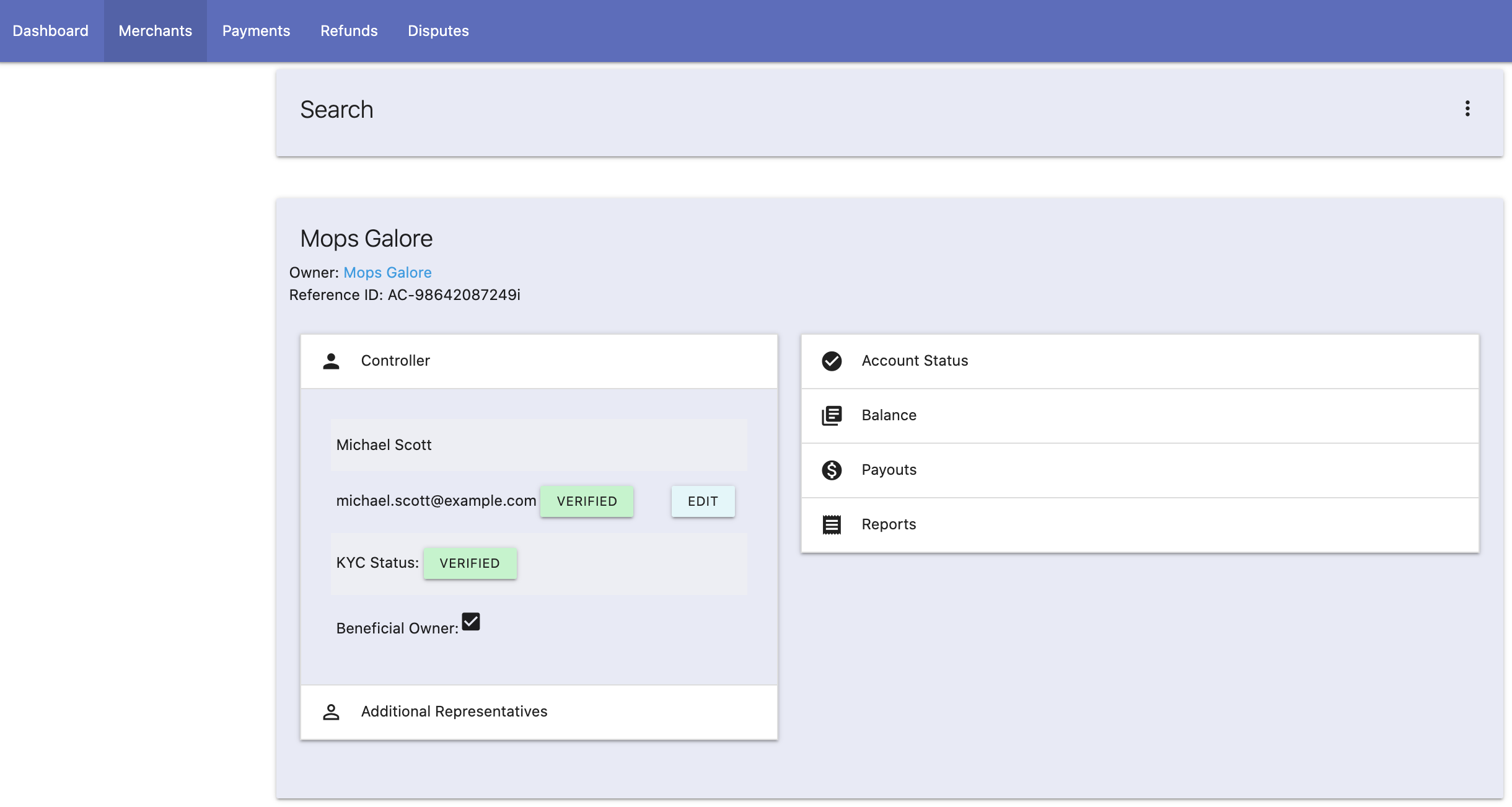Click the KYC Status VERIFIED badge
1512x807 pixels.
(x=470, y=562)
